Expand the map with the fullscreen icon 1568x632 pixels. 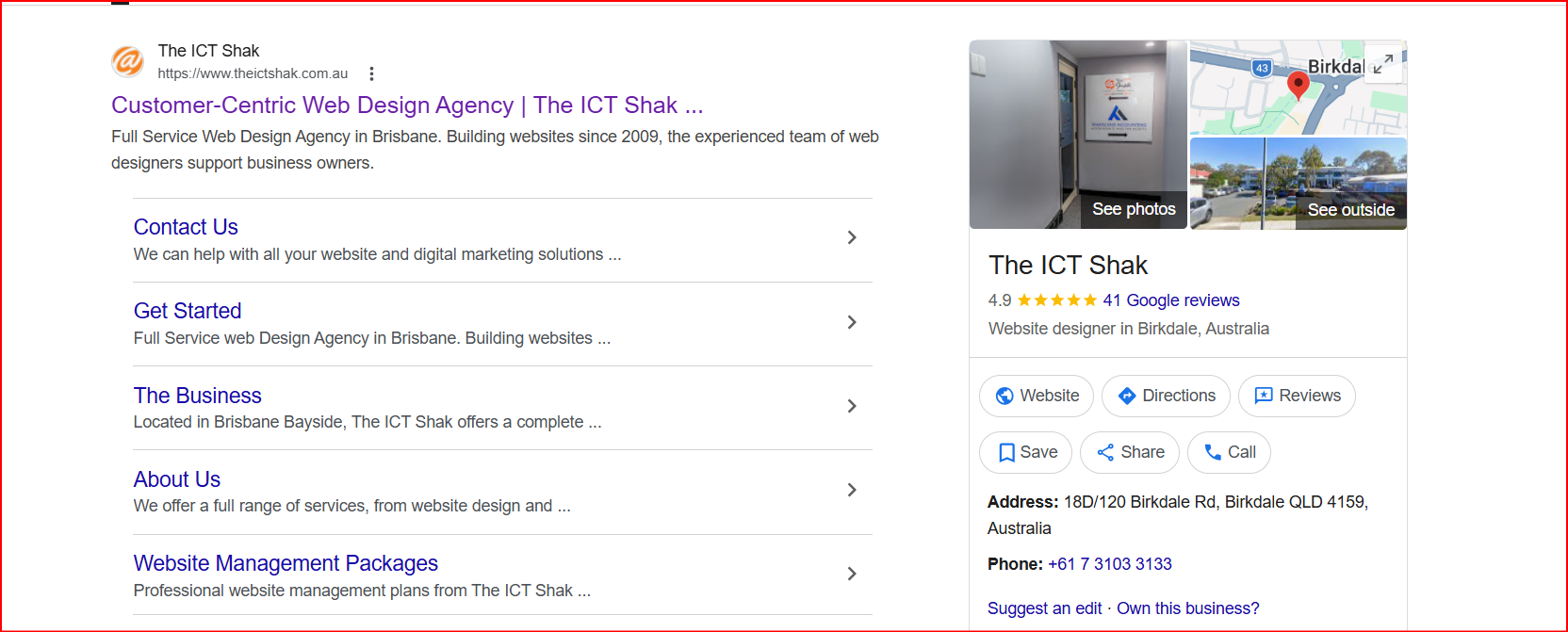point(1383,64)
